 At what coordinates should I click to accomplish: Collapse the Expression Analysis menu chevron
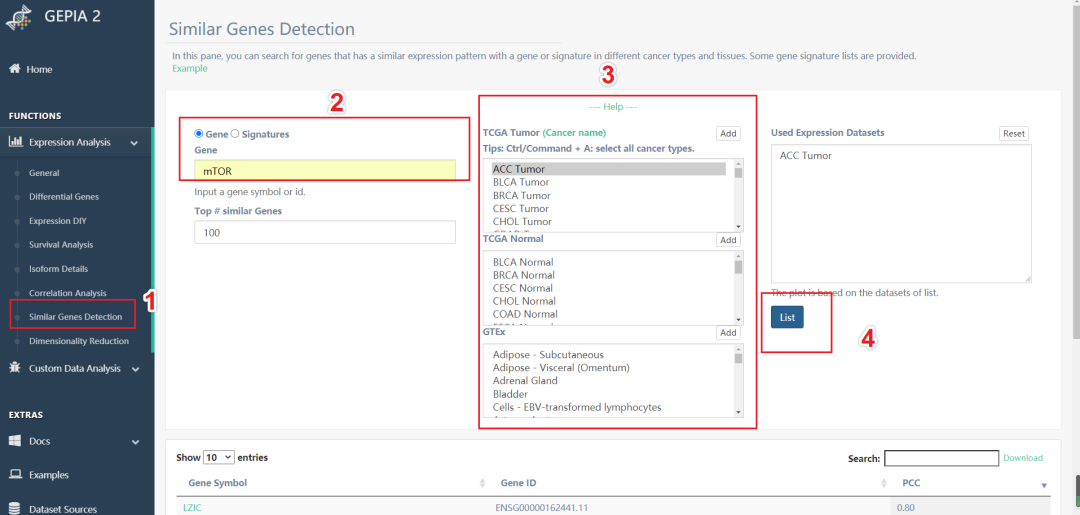[x=134, y=143]
